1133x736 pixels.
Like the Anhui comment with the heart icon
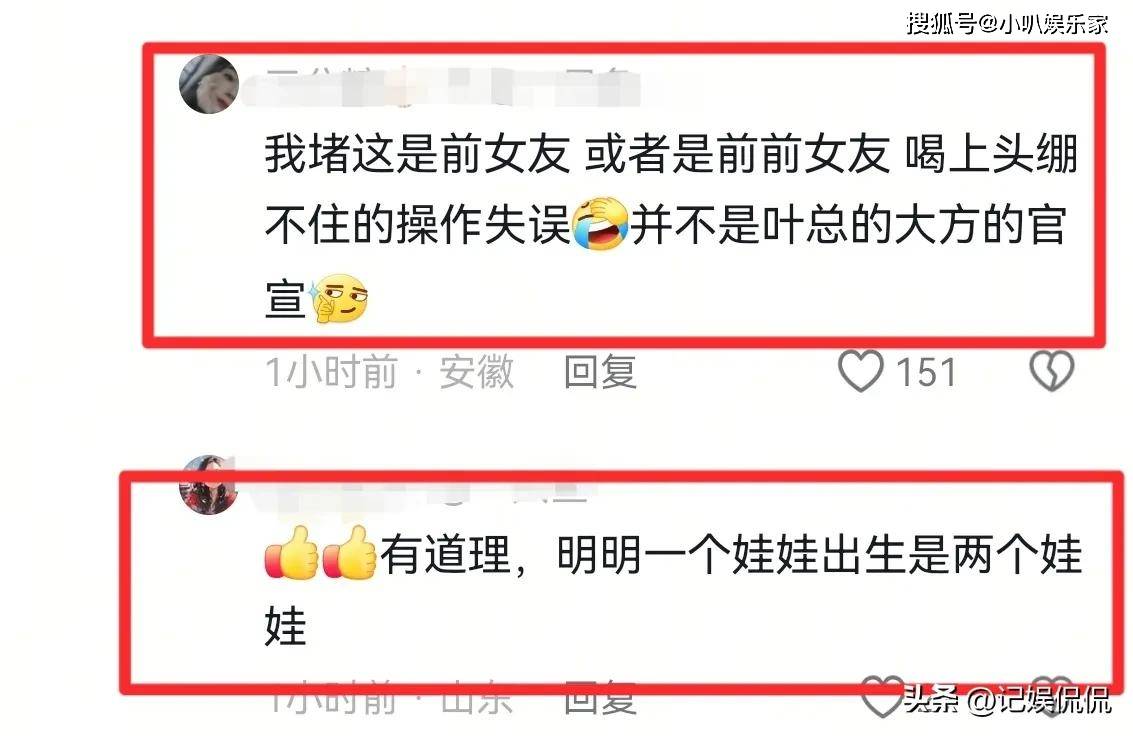(860, 371)
